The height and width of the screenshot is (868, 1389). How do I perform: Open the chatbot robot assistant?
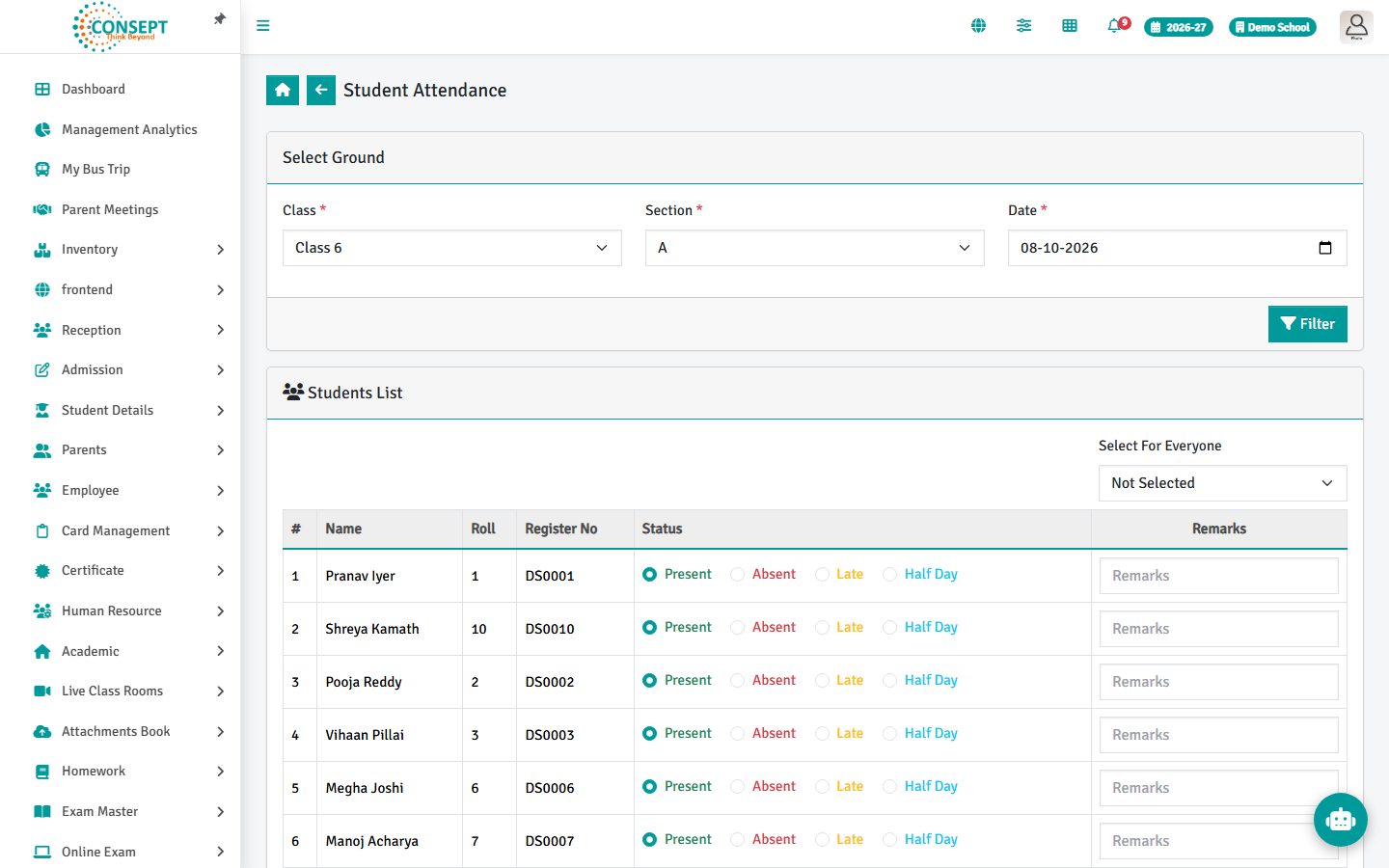click(x=1340, y=820)
